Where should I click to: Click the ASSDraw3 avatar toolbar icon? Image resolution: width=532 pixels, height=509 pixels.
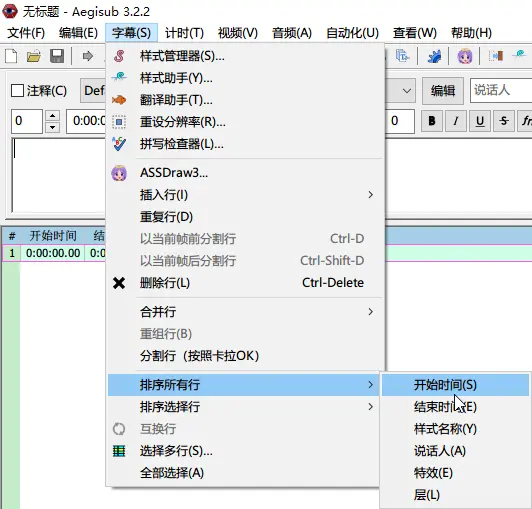tap(465, 56)
